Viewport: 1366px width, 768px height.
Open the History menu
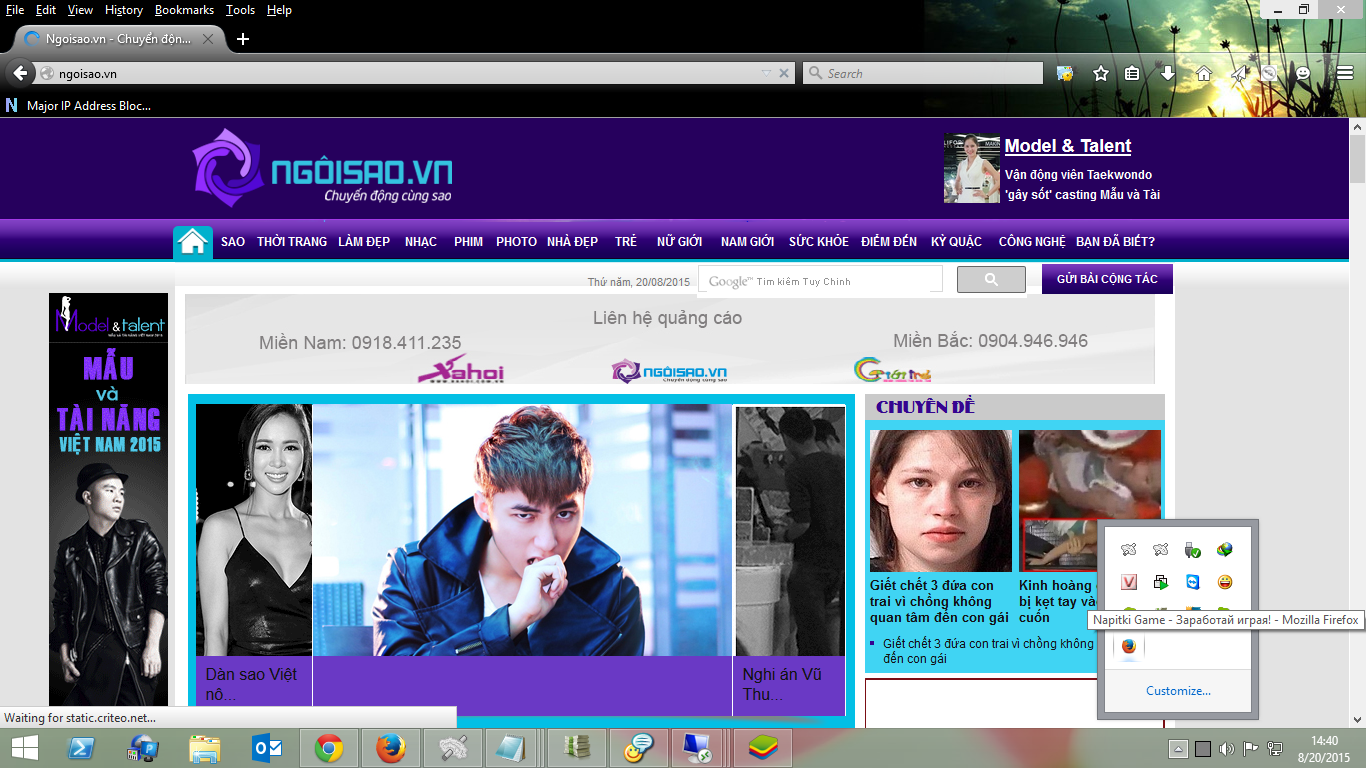pos(124,10)
